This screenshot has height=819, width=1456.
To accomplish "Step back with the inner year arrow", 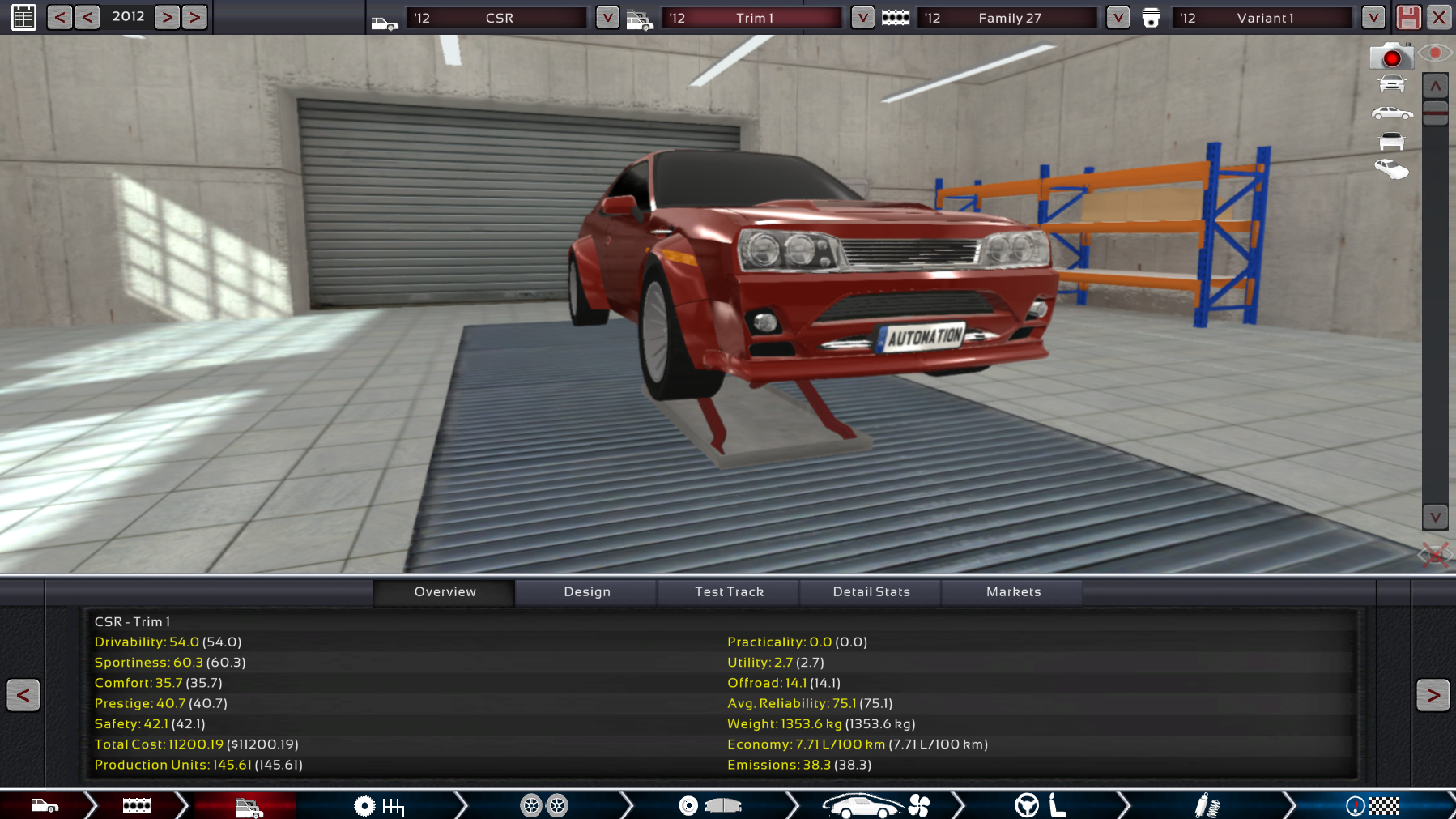I will tap(87, 17).
